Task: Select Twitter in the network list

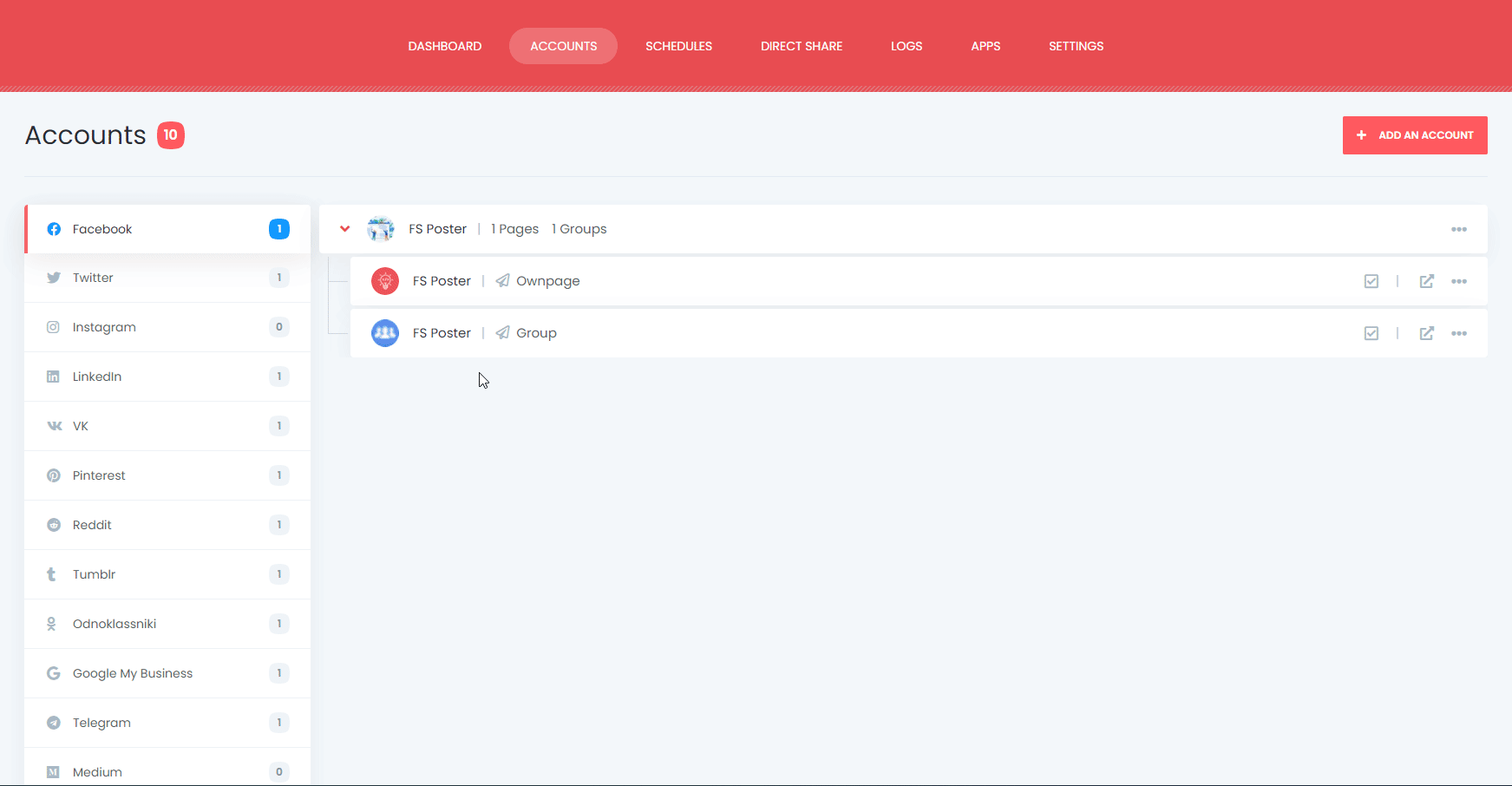Action: pyautogui.click(x=167, y=278)
